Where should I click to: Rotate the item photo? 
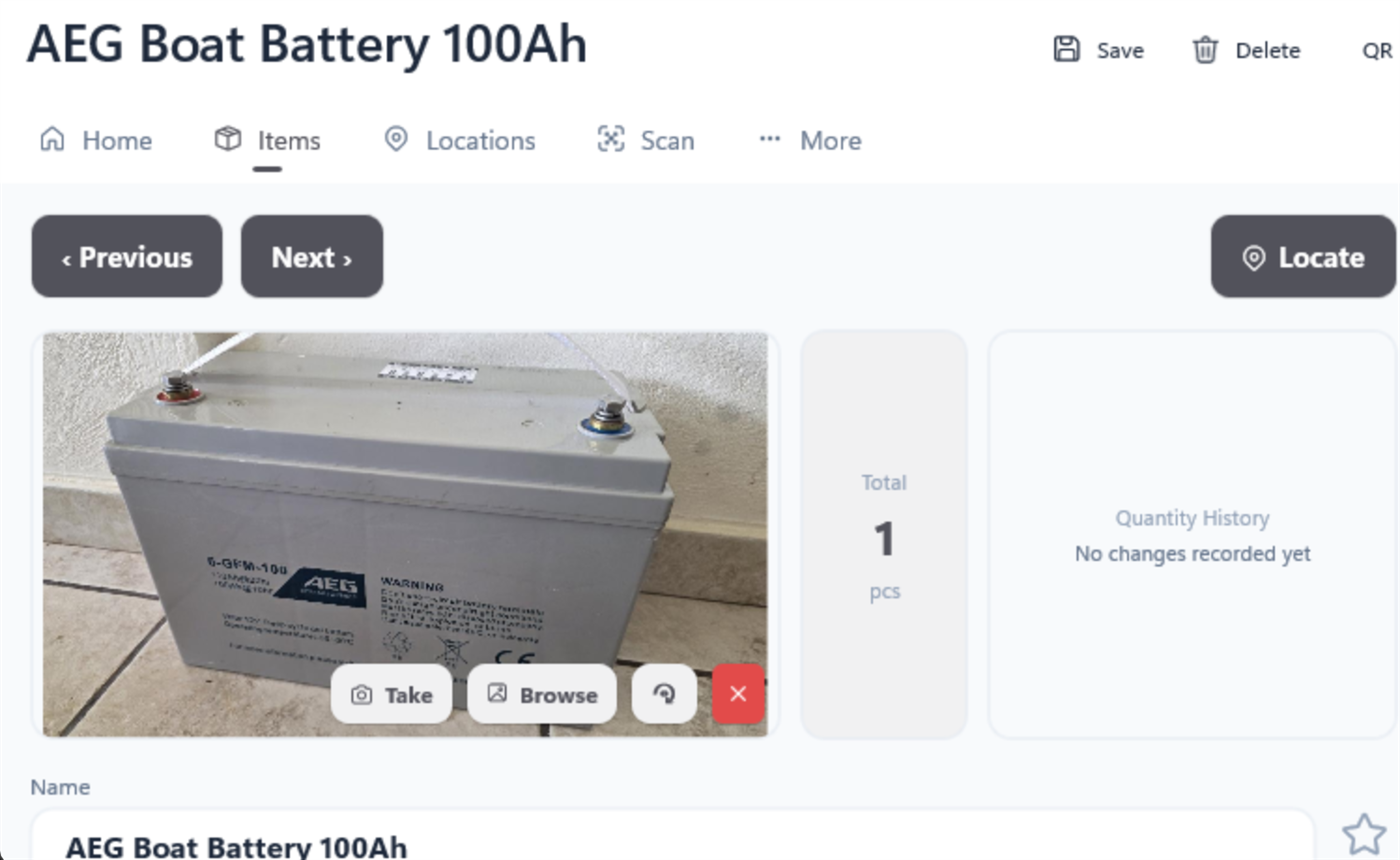click(664, 694)
